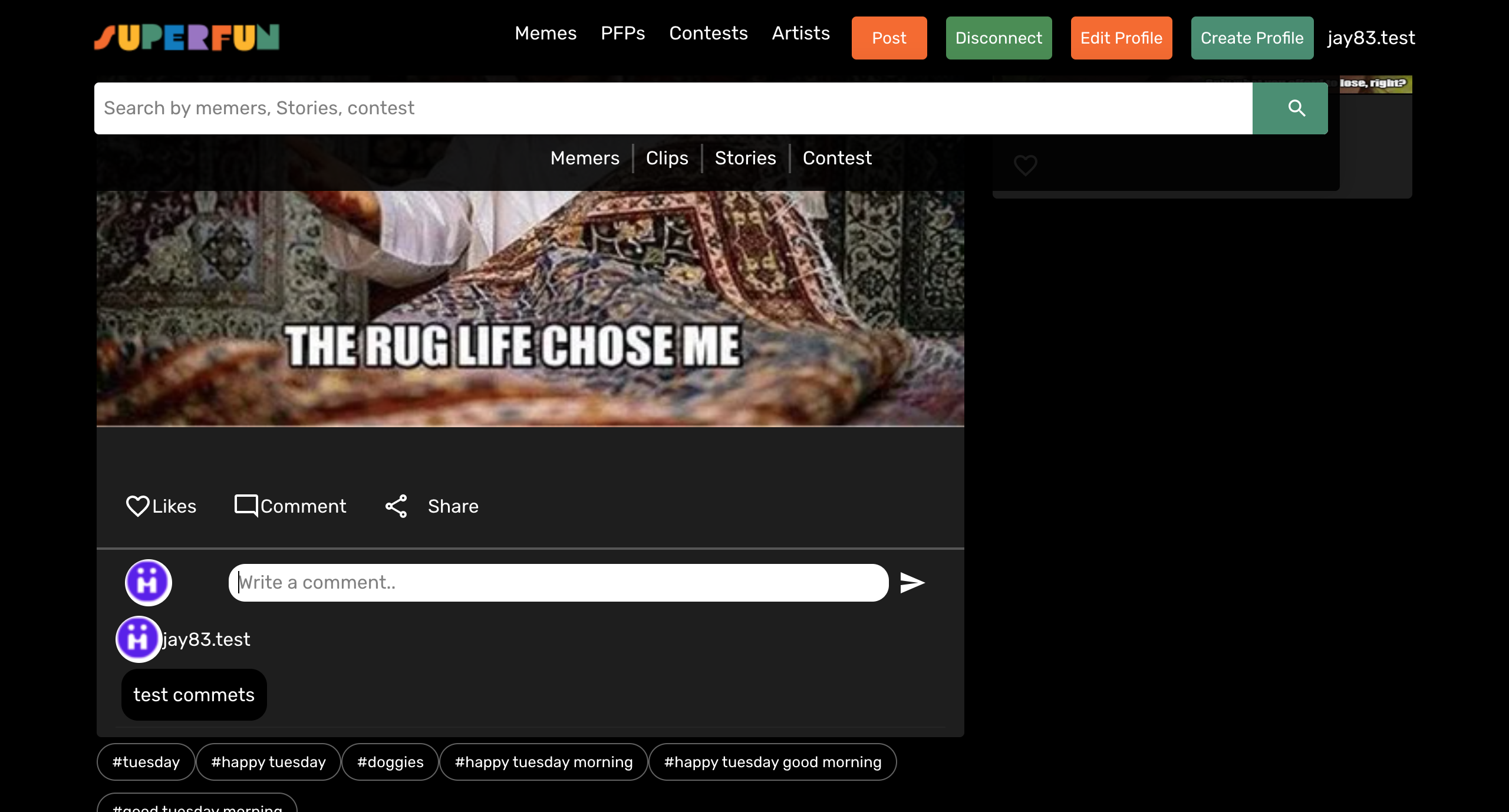Click heart icon on right sidebar card
Screen dimensions: 1509x812
pos(1025,165)
